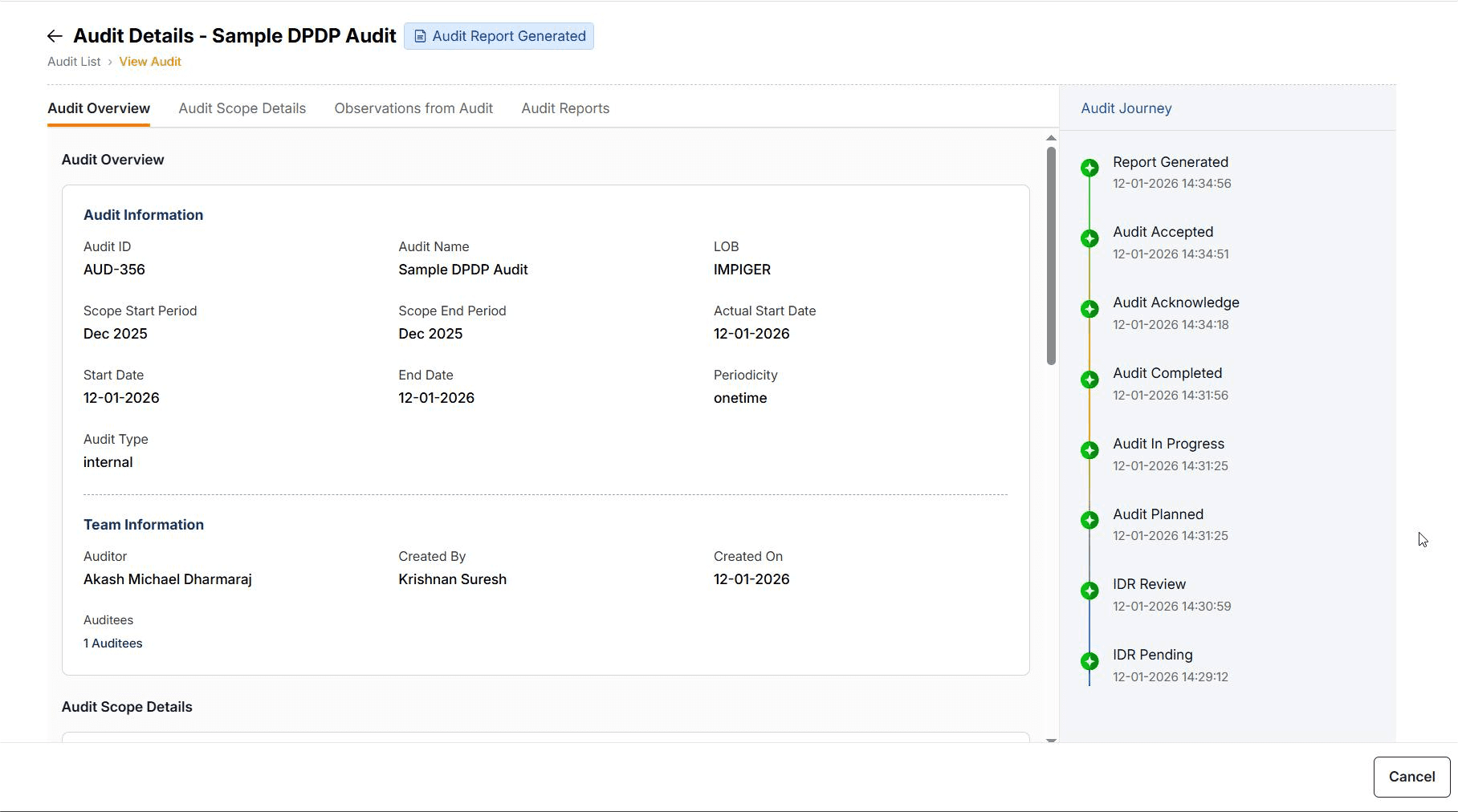Click the IDR Pending green status icon

(x=1089, y=661)
